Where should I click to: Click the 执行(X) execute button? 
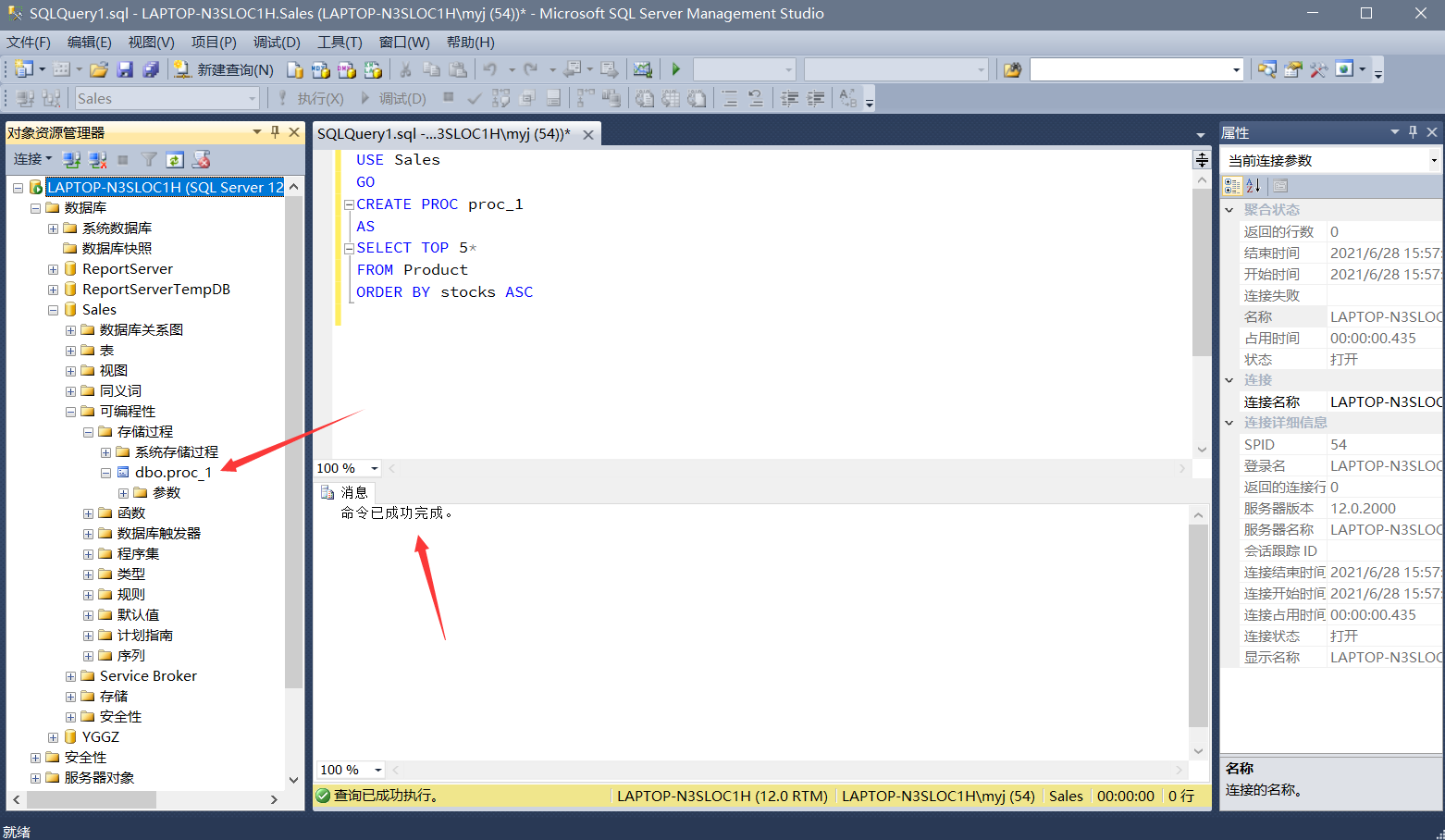pos(311,99)
